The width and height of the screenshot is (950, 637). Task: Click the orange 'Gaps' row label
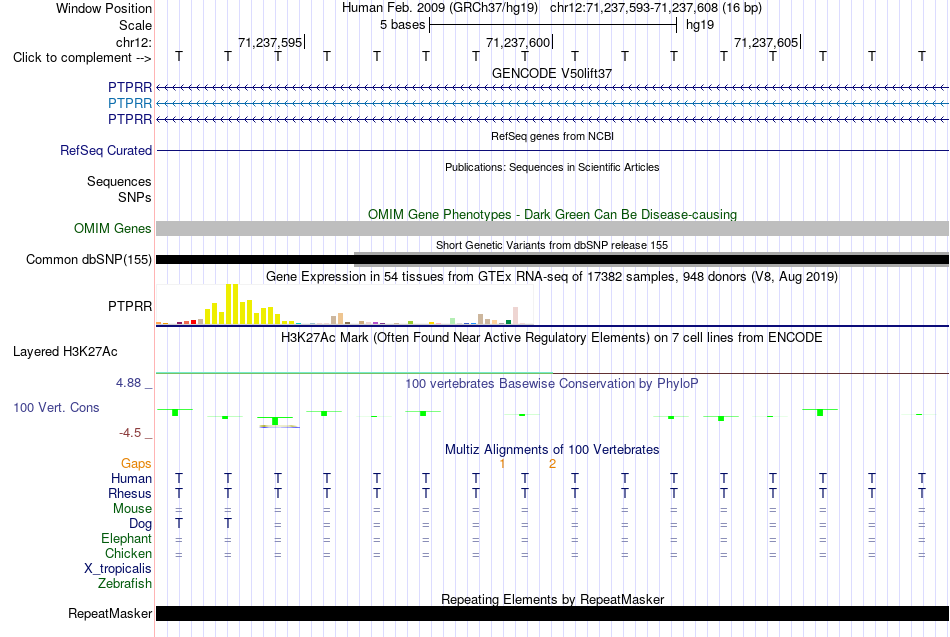[x=136, y=464]
